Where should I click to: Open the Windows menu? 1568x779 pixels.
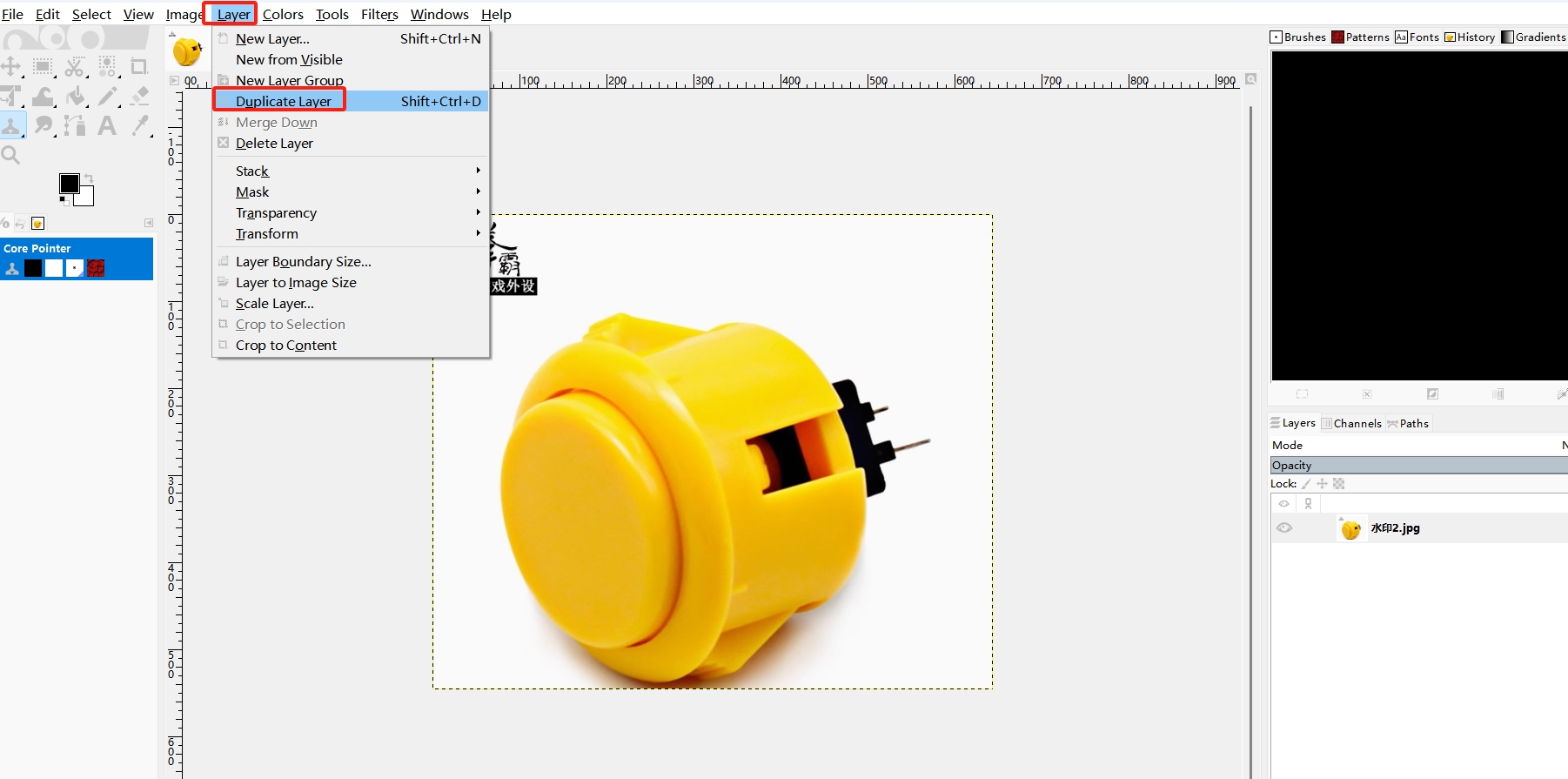pos(439,14)
